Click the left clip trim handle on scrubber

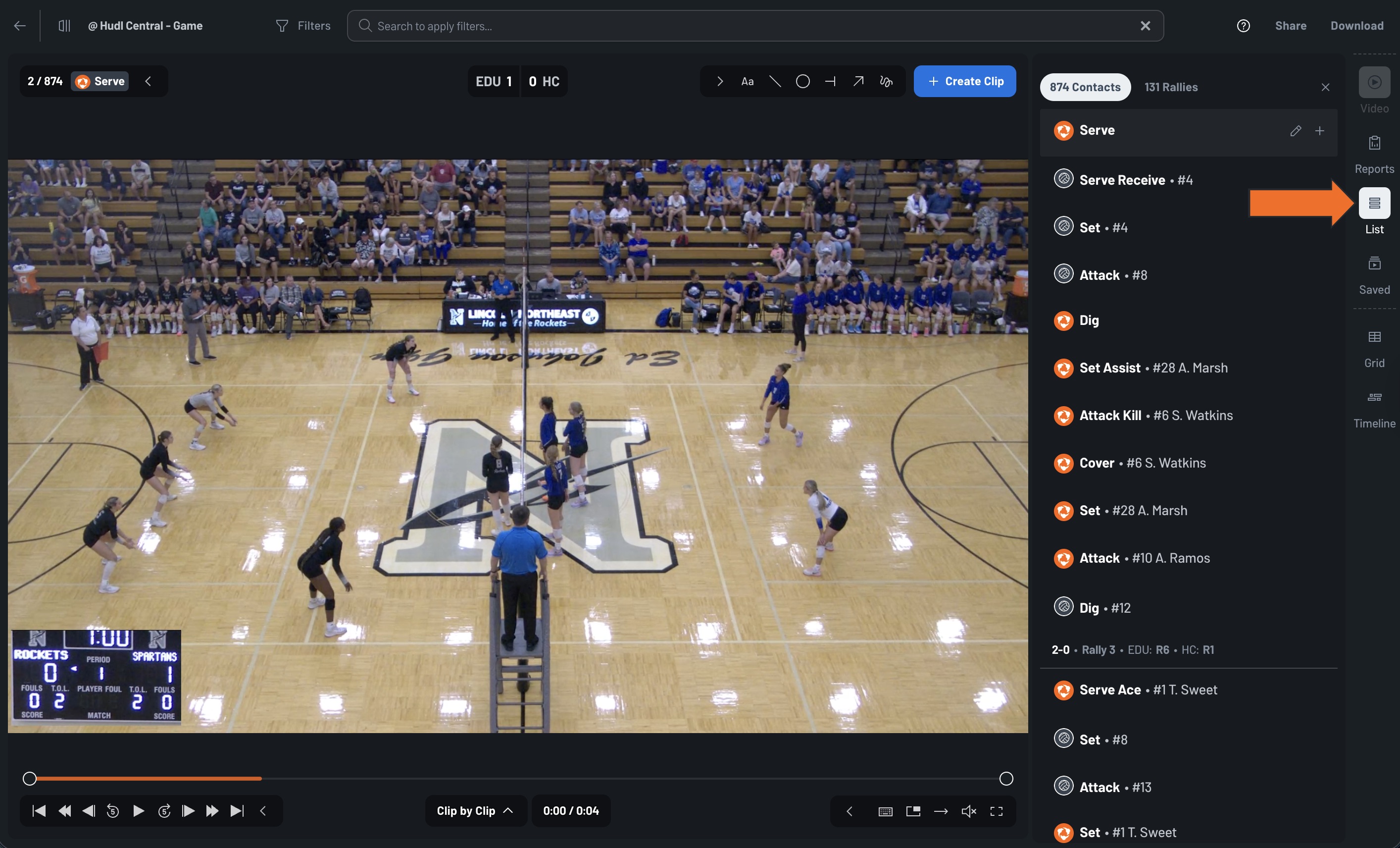[x=30, y=778]
